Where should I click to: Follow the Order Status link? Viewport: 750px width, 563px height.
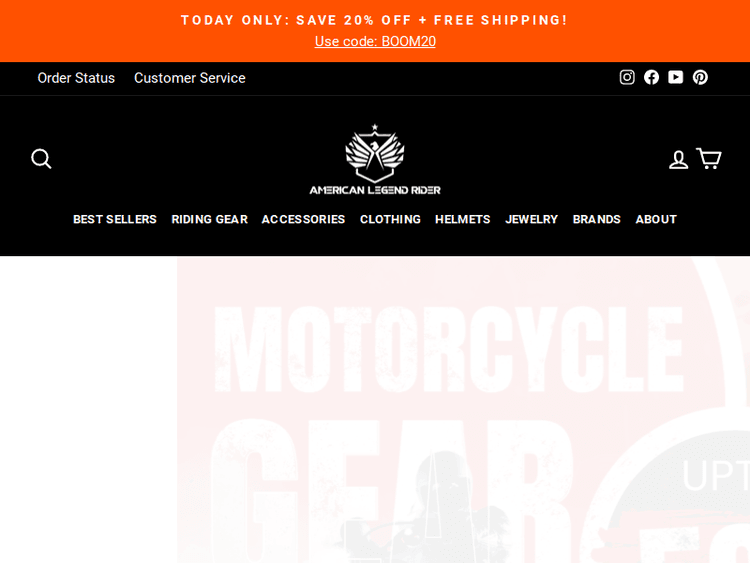pos(76,78)
